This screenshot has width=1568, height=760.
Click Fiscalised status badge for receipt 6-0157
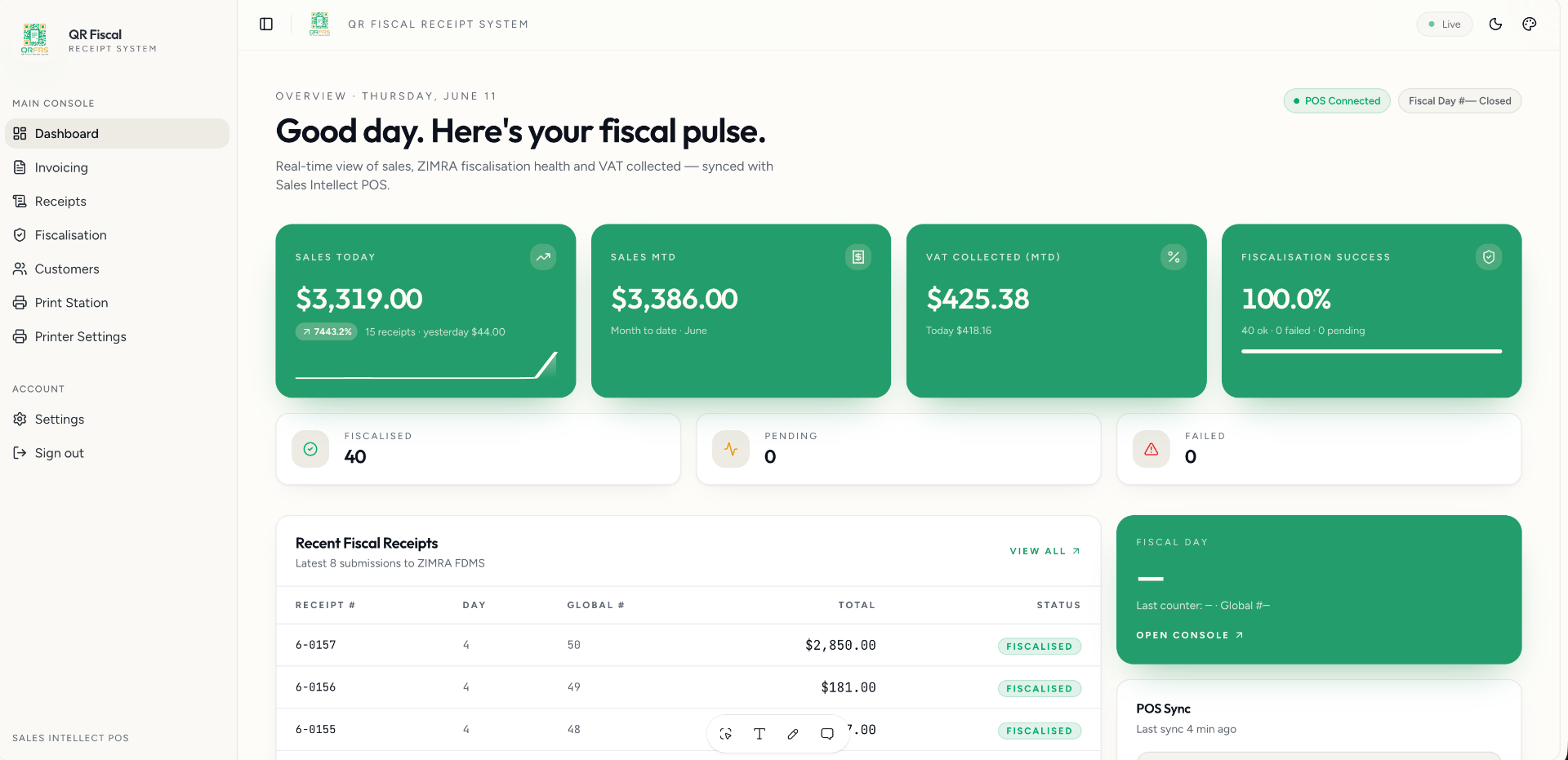(1040, 647)
